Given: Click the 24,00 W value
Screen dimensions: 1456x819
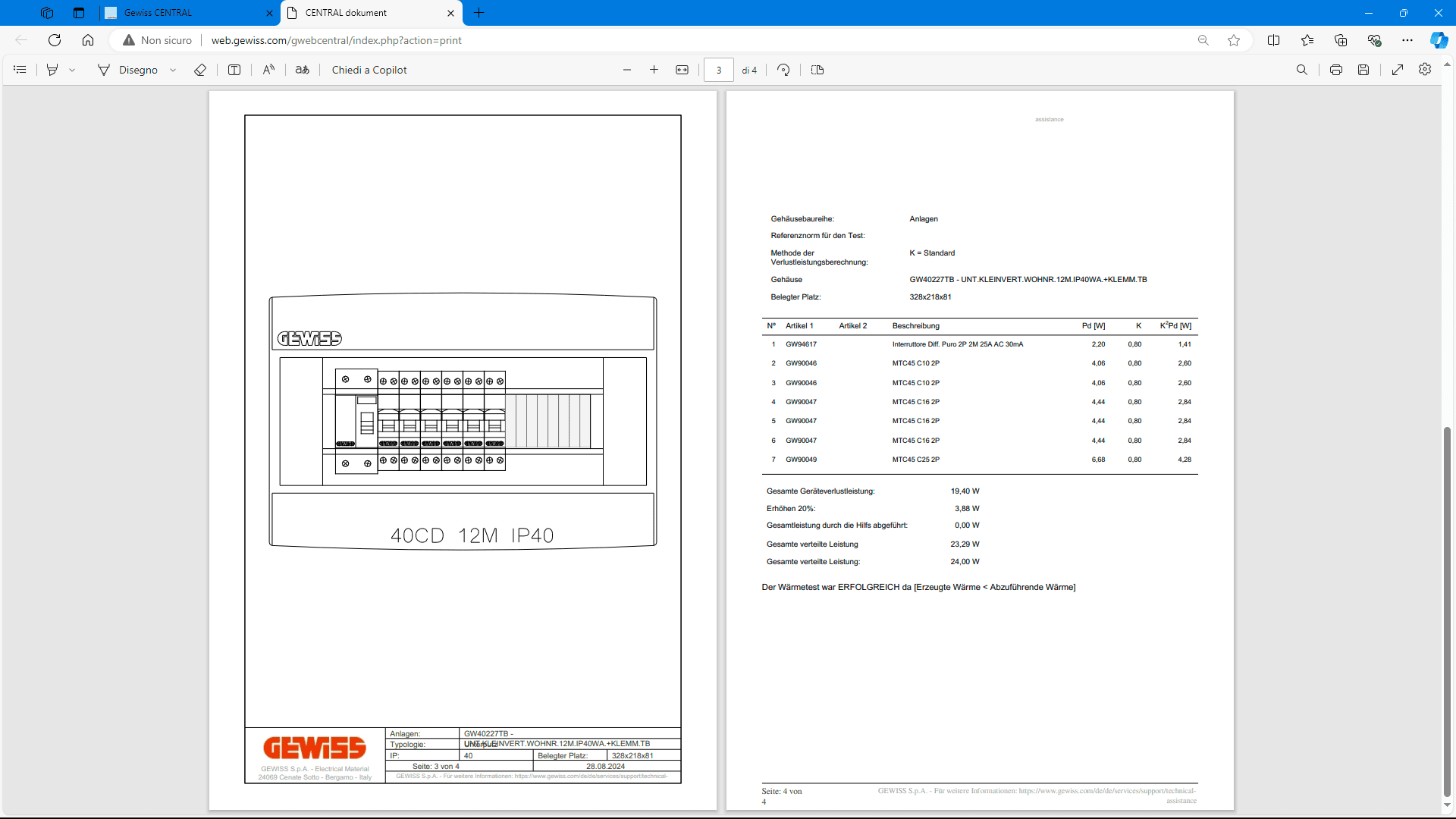Looking at the screenshot, I should point(965,562).
